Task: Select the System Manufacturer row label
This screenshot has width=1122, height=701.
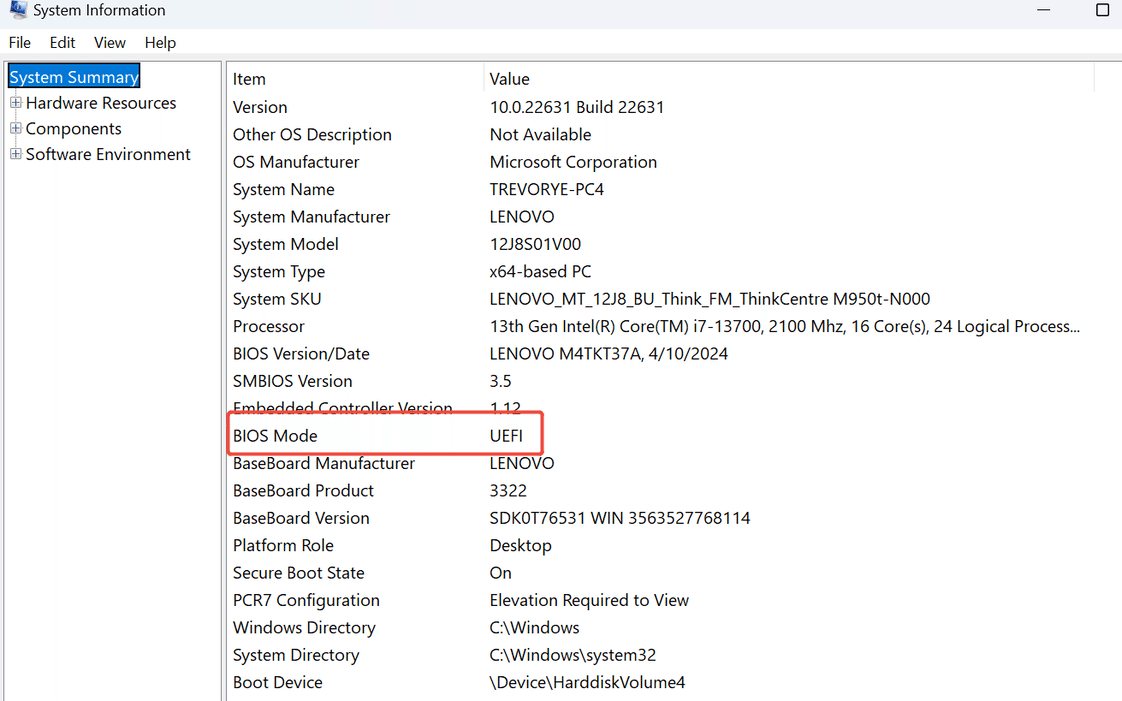Action: point(311,217)
